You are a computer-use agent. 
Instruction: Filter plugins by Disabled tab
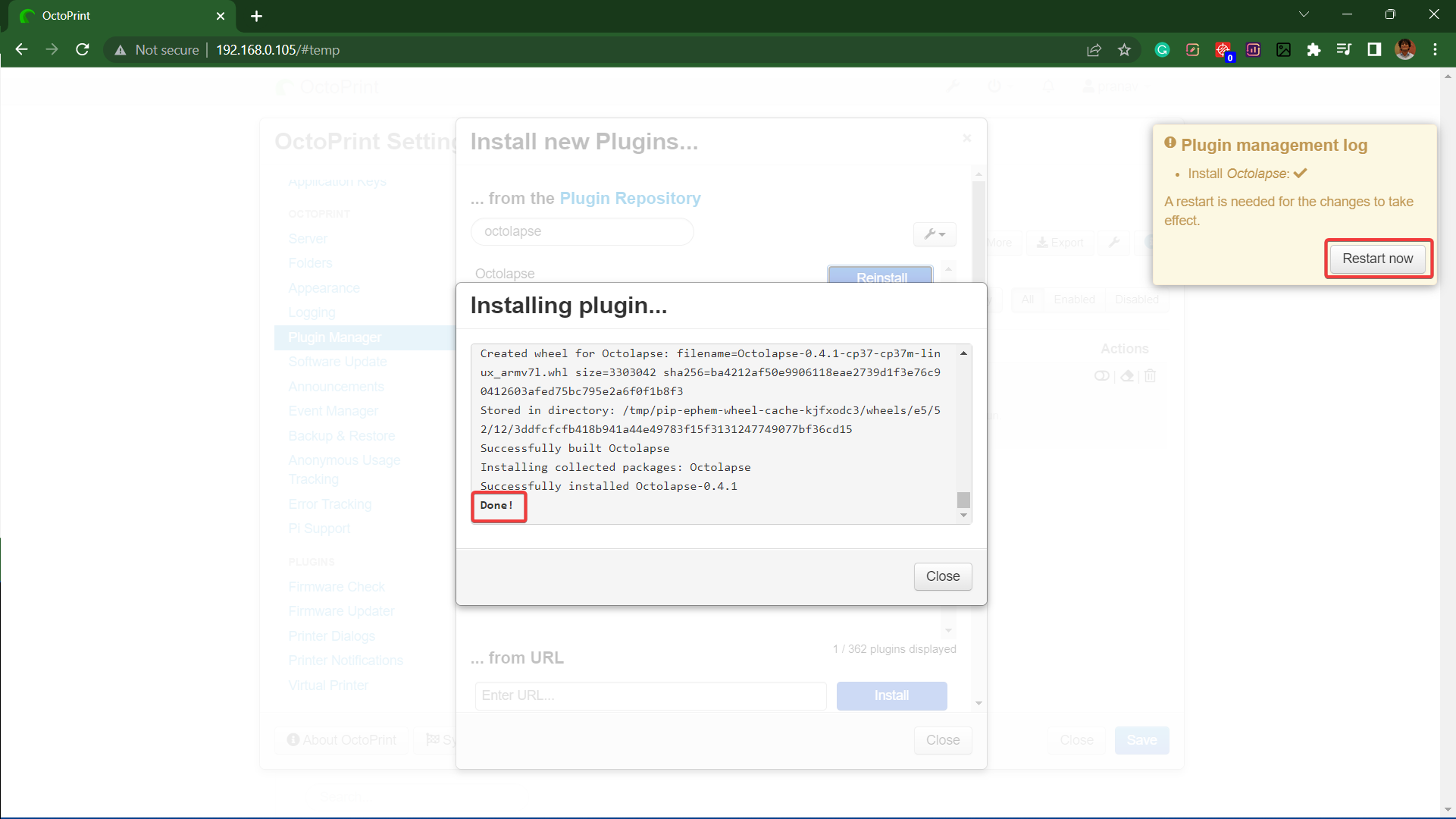(1136, 300)
